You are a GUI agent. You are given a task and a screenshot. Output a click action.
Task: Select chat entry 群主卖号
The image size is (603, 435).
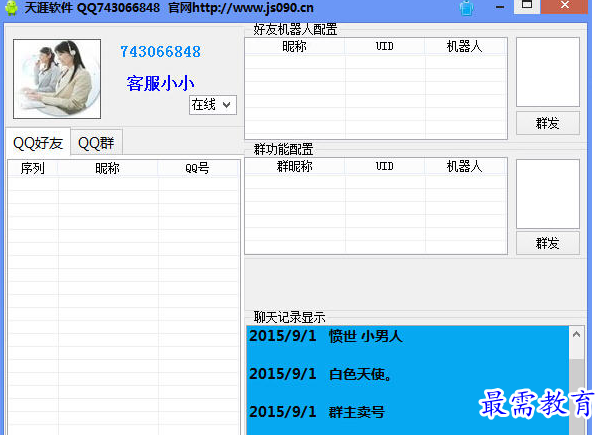(317, 412)
